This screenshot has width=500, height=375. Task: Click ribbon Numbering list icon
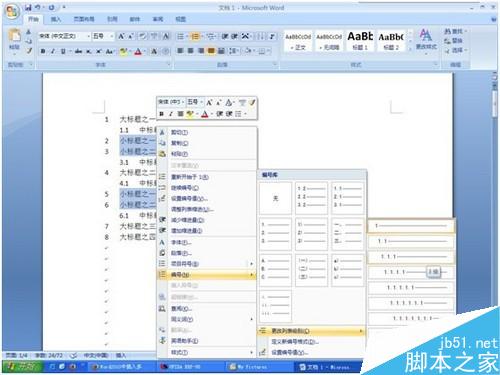tap(195, 36)
